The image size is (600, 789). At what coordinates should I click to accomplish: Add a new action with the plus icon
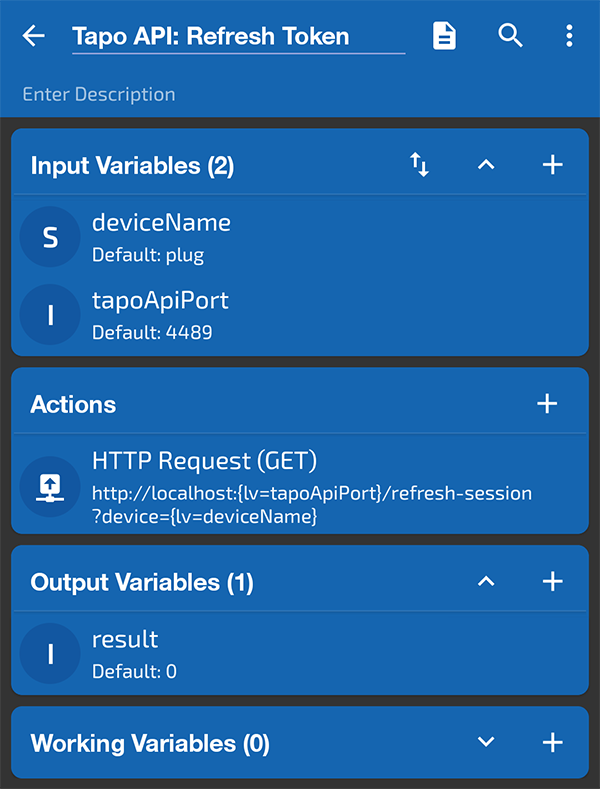coord(547,404)
